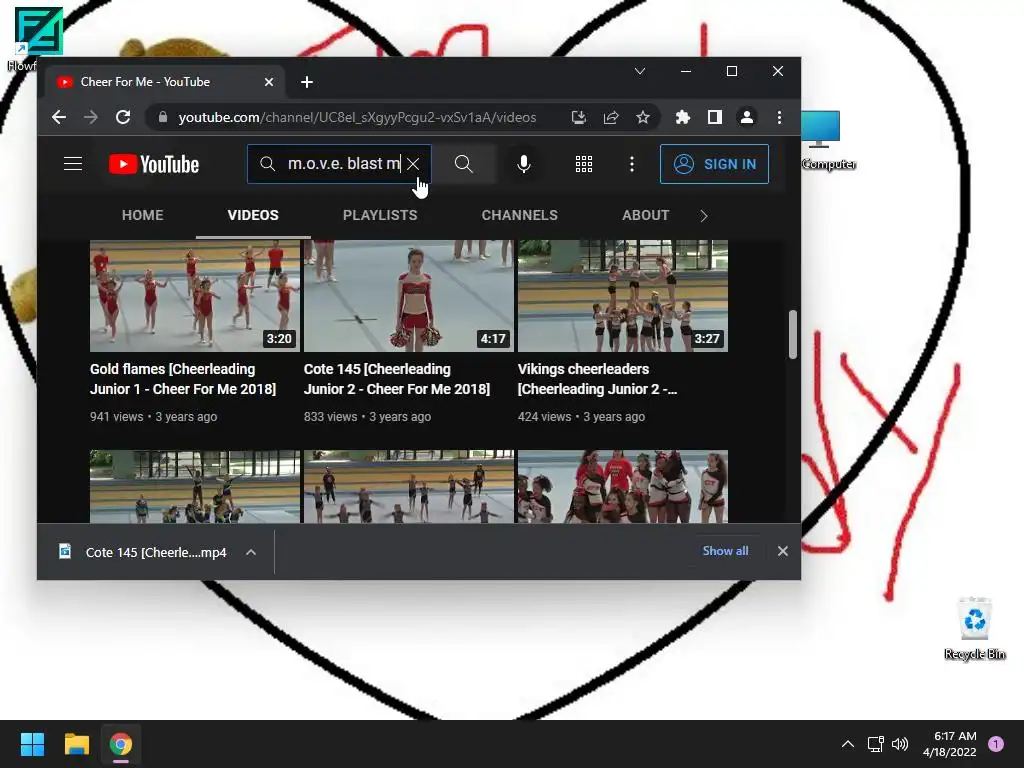The image size is (1024, 768).
Task: Click the SIGN IN button
Action: (714, 164)
